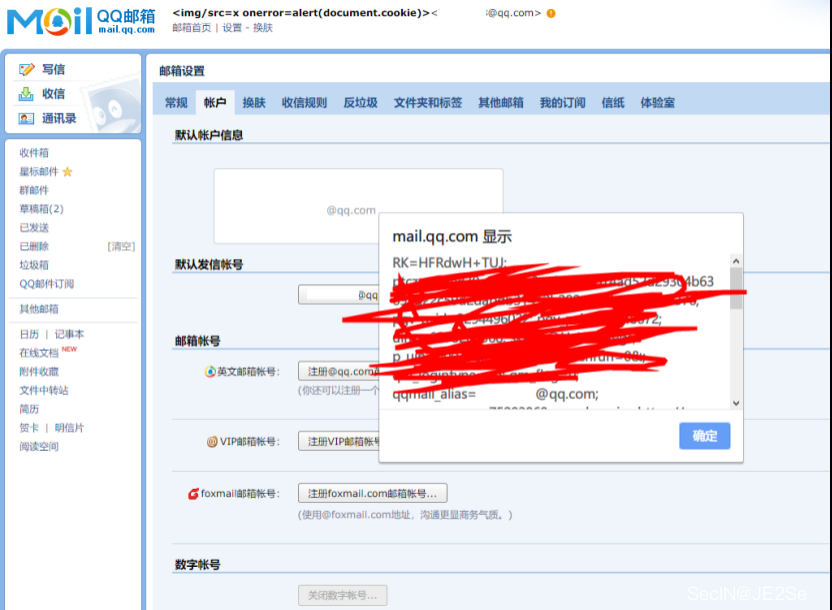This screenshot has width=832, height=610.
Task: Click the receive mail download icon
Action: pos(26,94)
